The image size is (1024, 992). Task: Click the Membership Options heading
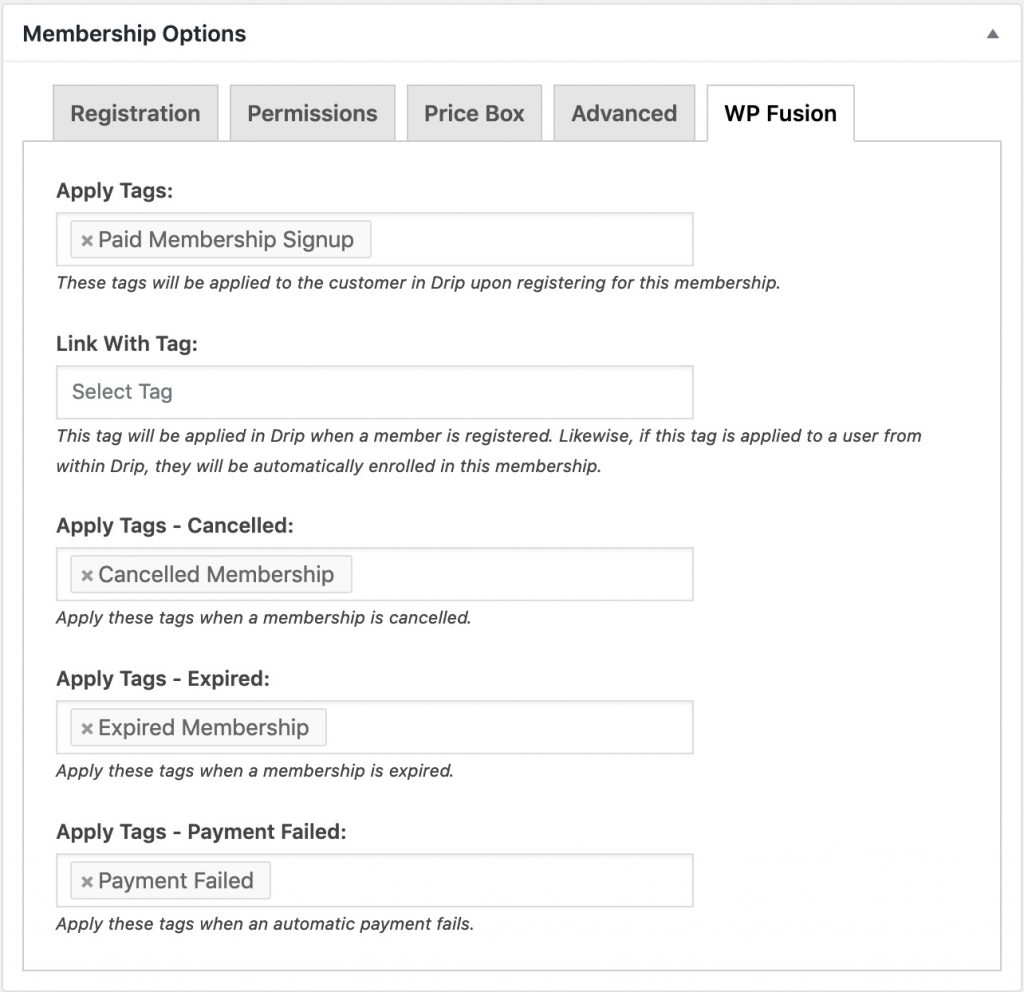coord(135,34)
